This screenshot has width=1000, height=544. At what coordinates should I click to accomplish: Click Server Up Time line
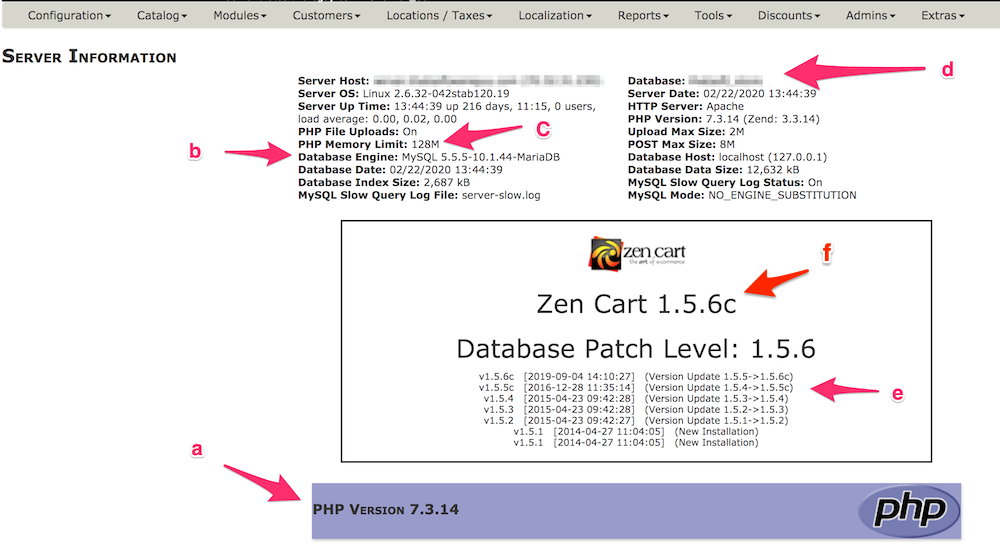pyautogui.click(x=447, y=113)
